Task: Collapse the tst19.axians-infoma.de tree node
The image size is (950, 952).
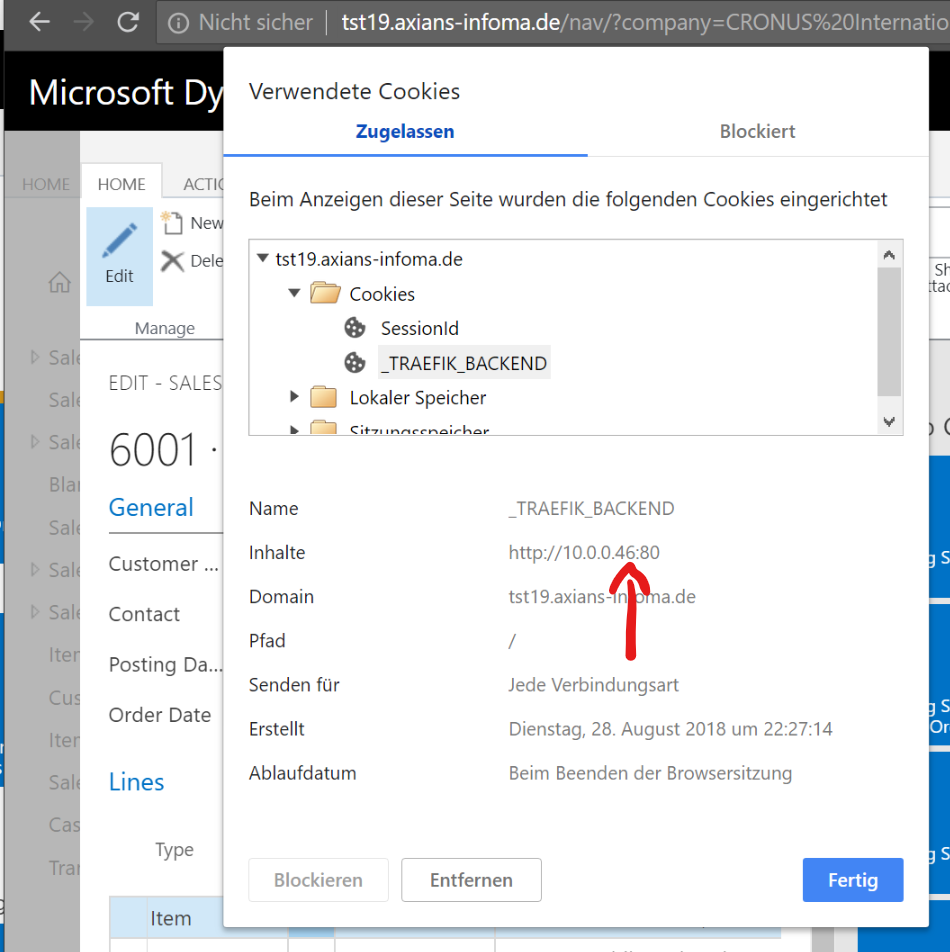Action: [x=263, y=258]
